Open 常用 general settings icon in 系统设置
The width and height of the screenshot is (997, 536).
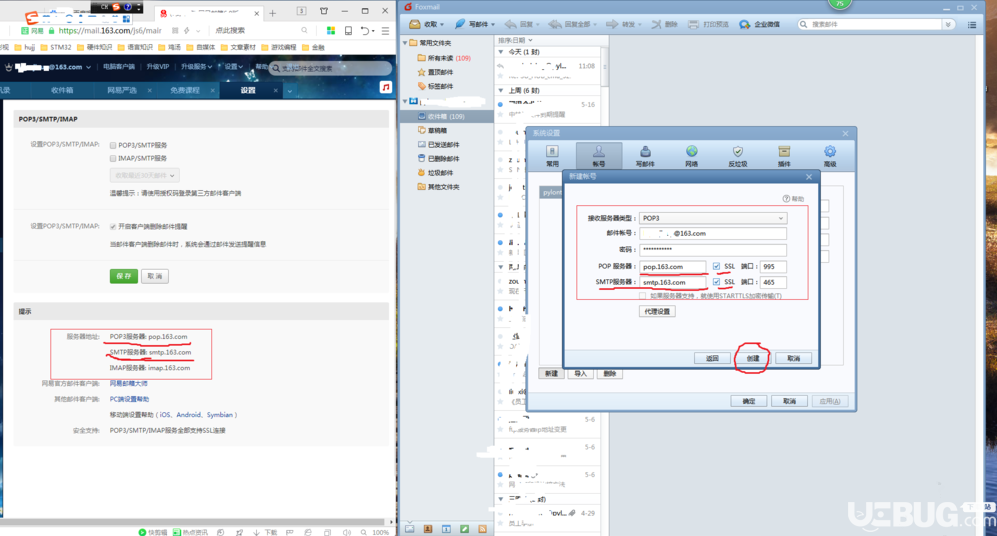click(x=552, y=151)
